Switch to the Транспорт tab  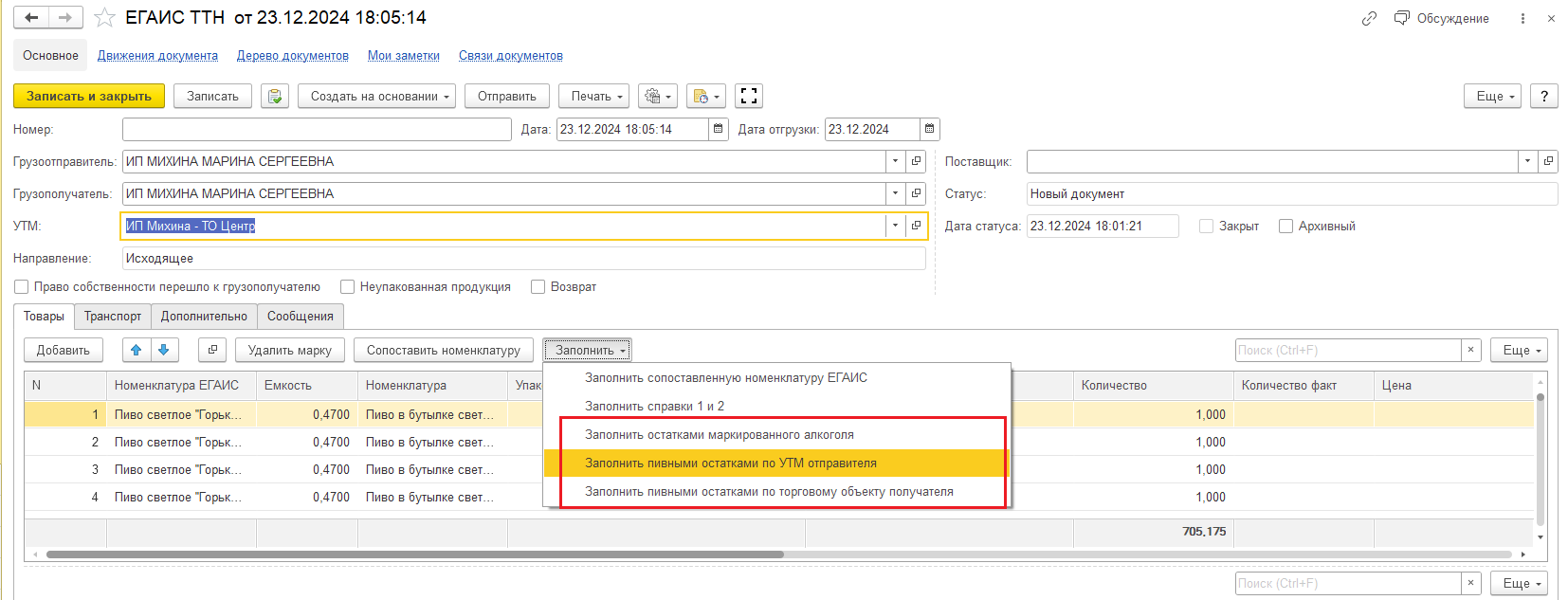112,316
